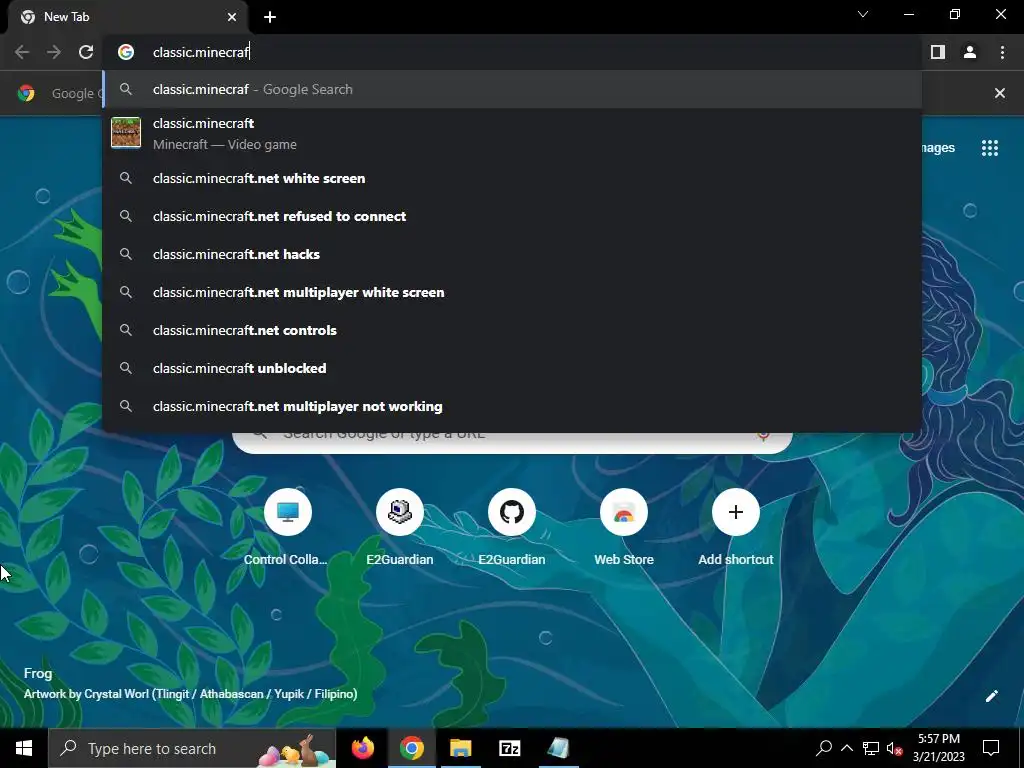
Task: Show hidden system tray icons
Action: tap(847, 748)
